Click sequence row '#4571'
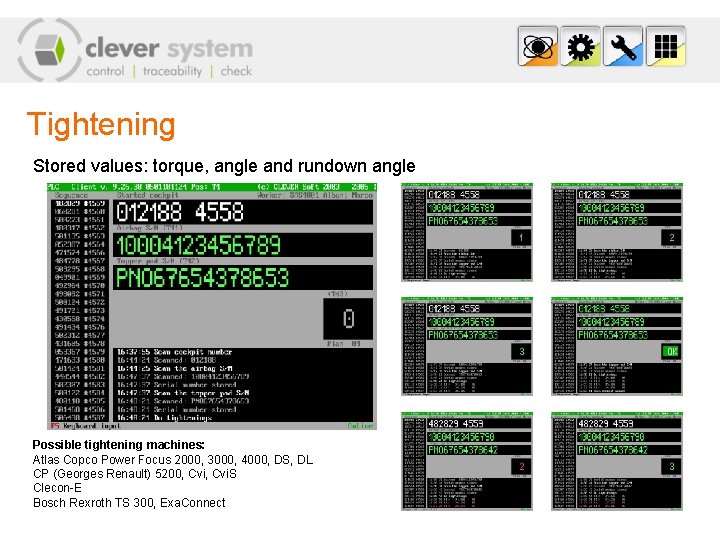Image resolution: width=720 pixels, height=540 pixels. coord(80,294)
